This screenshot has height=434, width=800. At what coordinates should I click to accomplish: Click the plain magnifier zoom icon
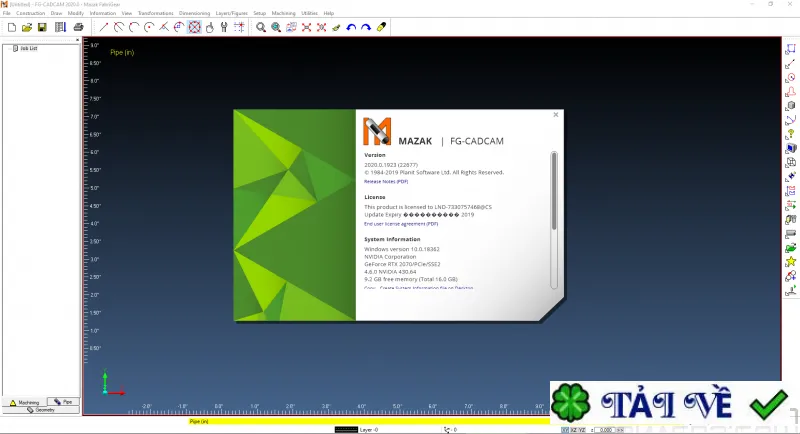(261, 28)
